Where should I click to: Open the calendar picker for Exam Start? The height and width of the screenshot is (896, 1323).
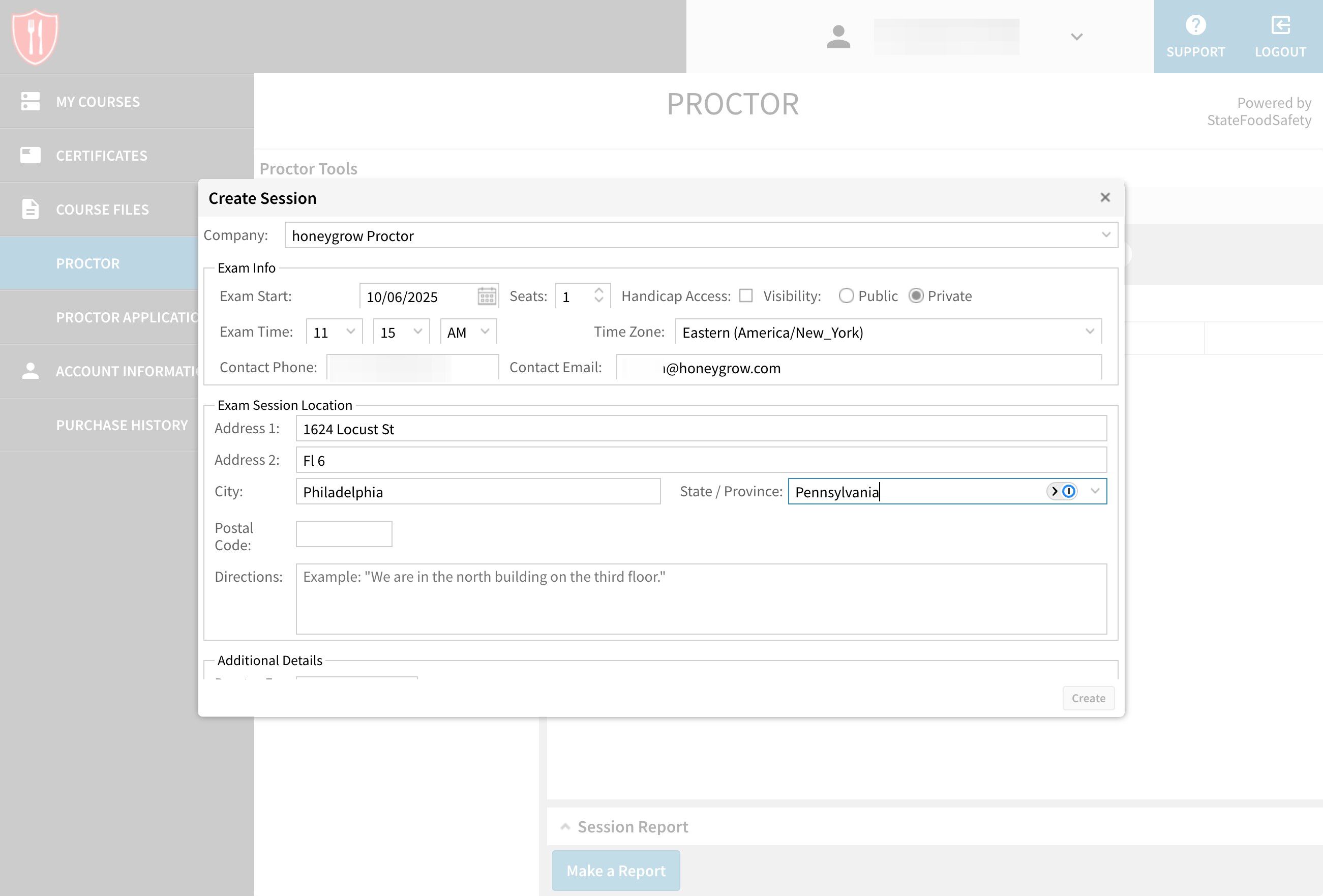coord(486,296)
